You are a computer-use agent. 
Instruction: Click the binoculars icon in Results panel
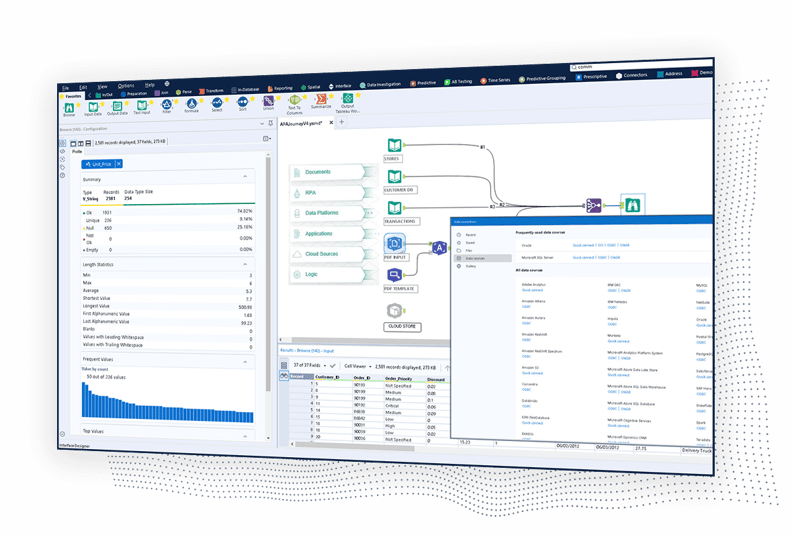tap(284, 376)
